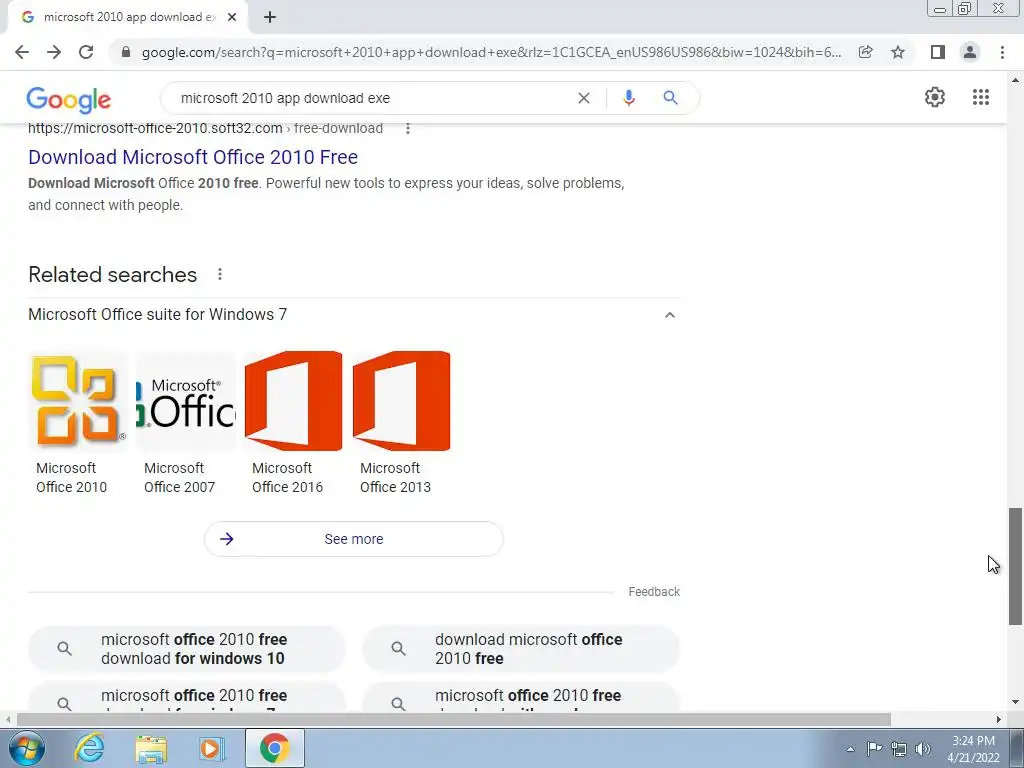Collapse Microsoft Office suite for Windows 7
Viewport: 1024px width, 768px height.
coord(669,315)
